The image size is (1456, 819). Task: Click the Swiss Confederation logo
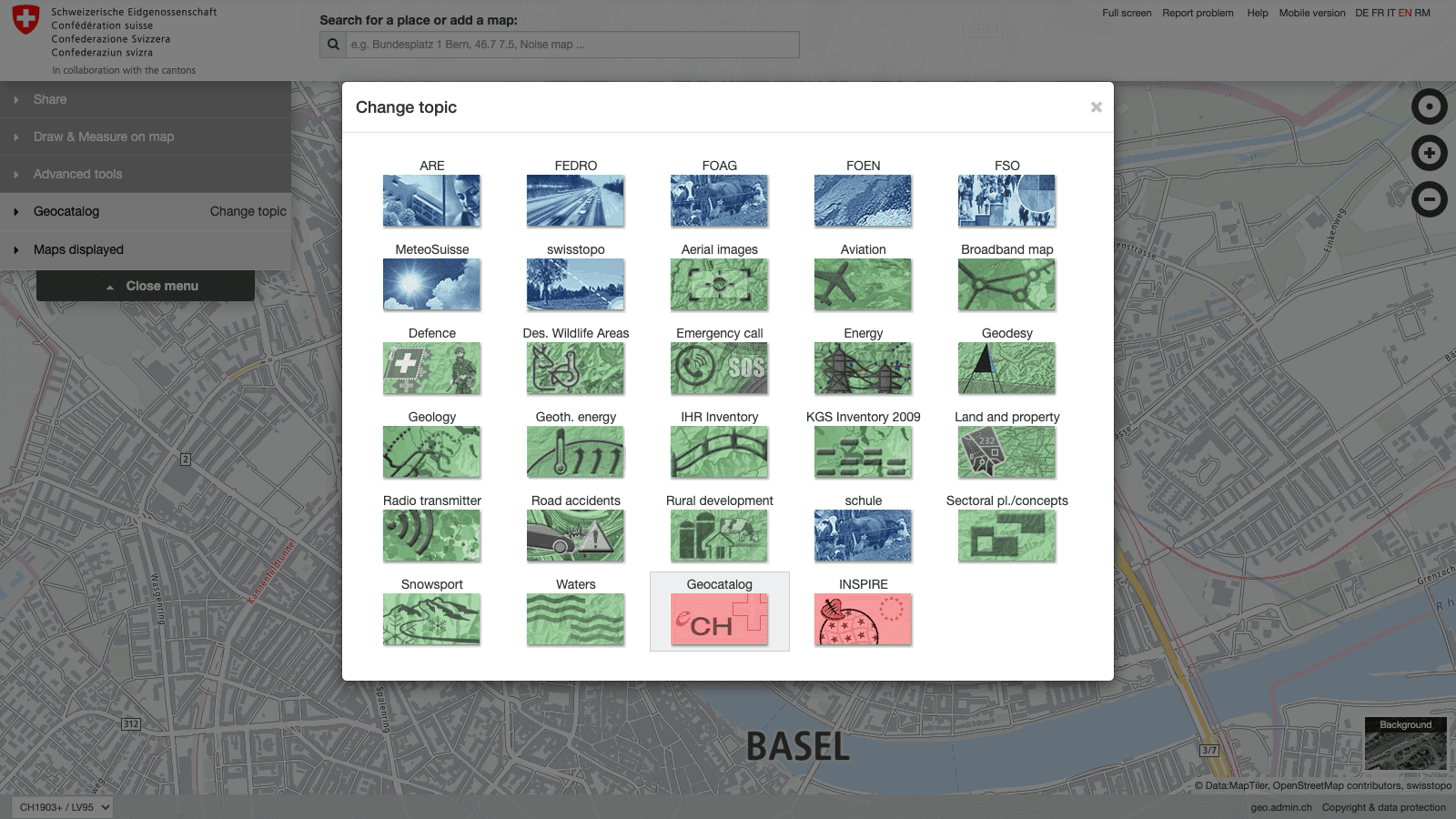[x=25, y=20]
